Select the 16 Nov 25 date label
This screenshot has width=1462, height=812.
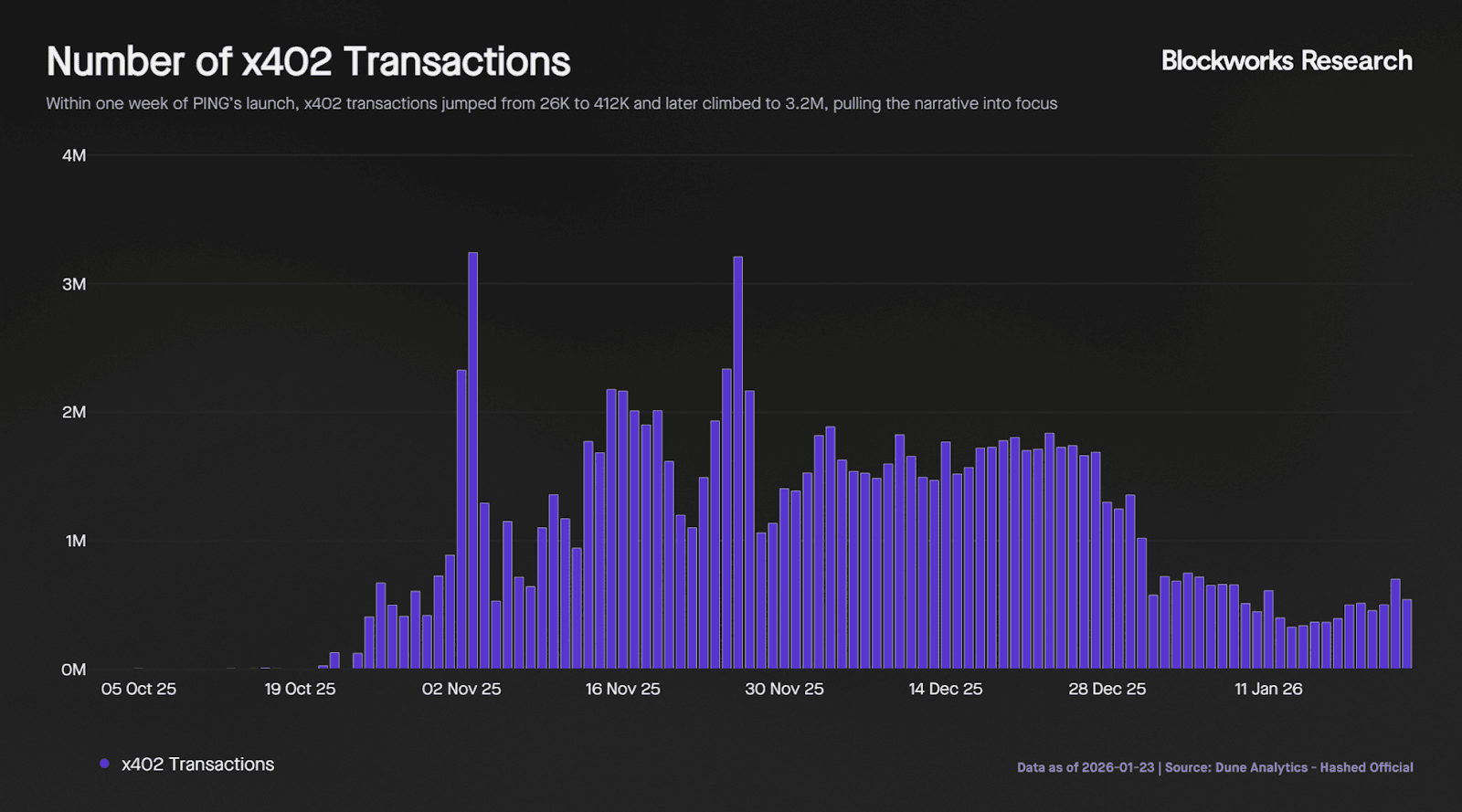pyautogui.click(x=622, y=689)
